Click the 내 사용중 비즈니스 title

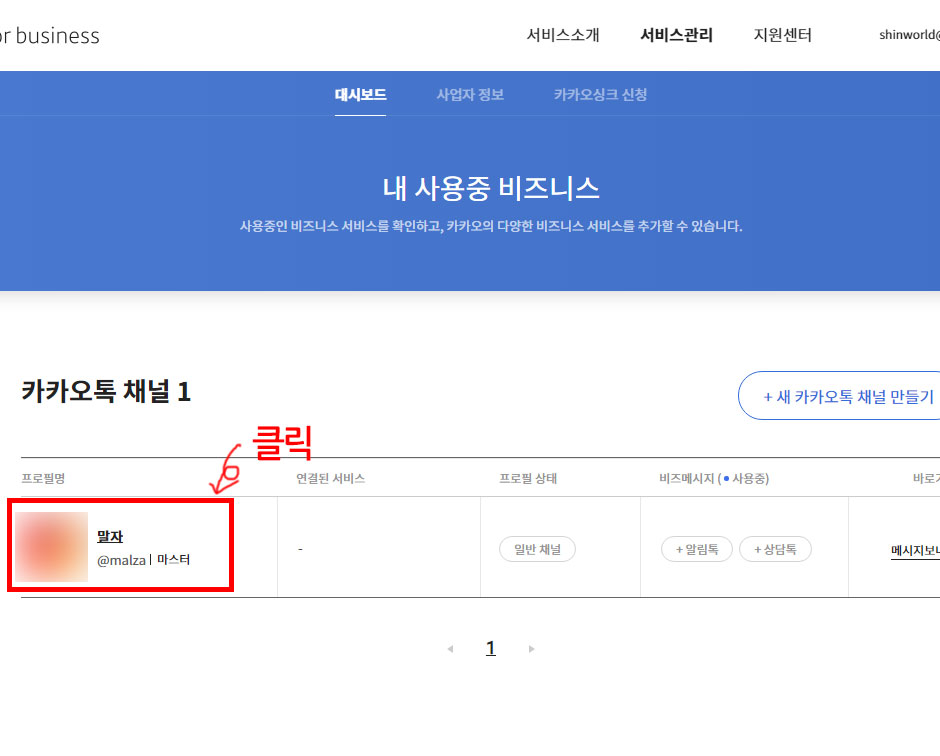pyautogui.click(x=491, y=188)
